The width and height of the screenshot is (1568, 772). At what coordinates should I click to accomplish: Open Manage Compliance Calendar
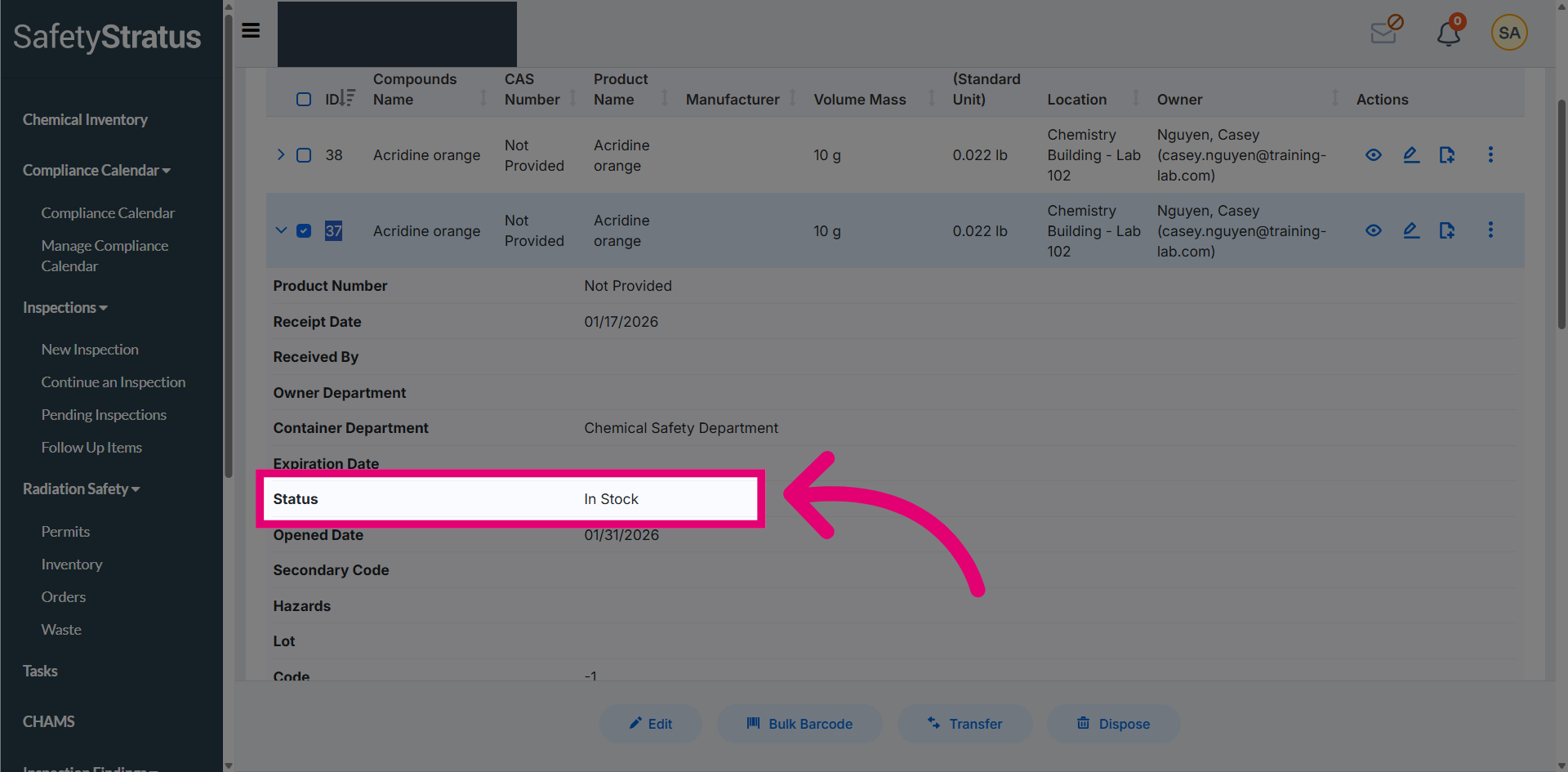(x=105, y=256)
